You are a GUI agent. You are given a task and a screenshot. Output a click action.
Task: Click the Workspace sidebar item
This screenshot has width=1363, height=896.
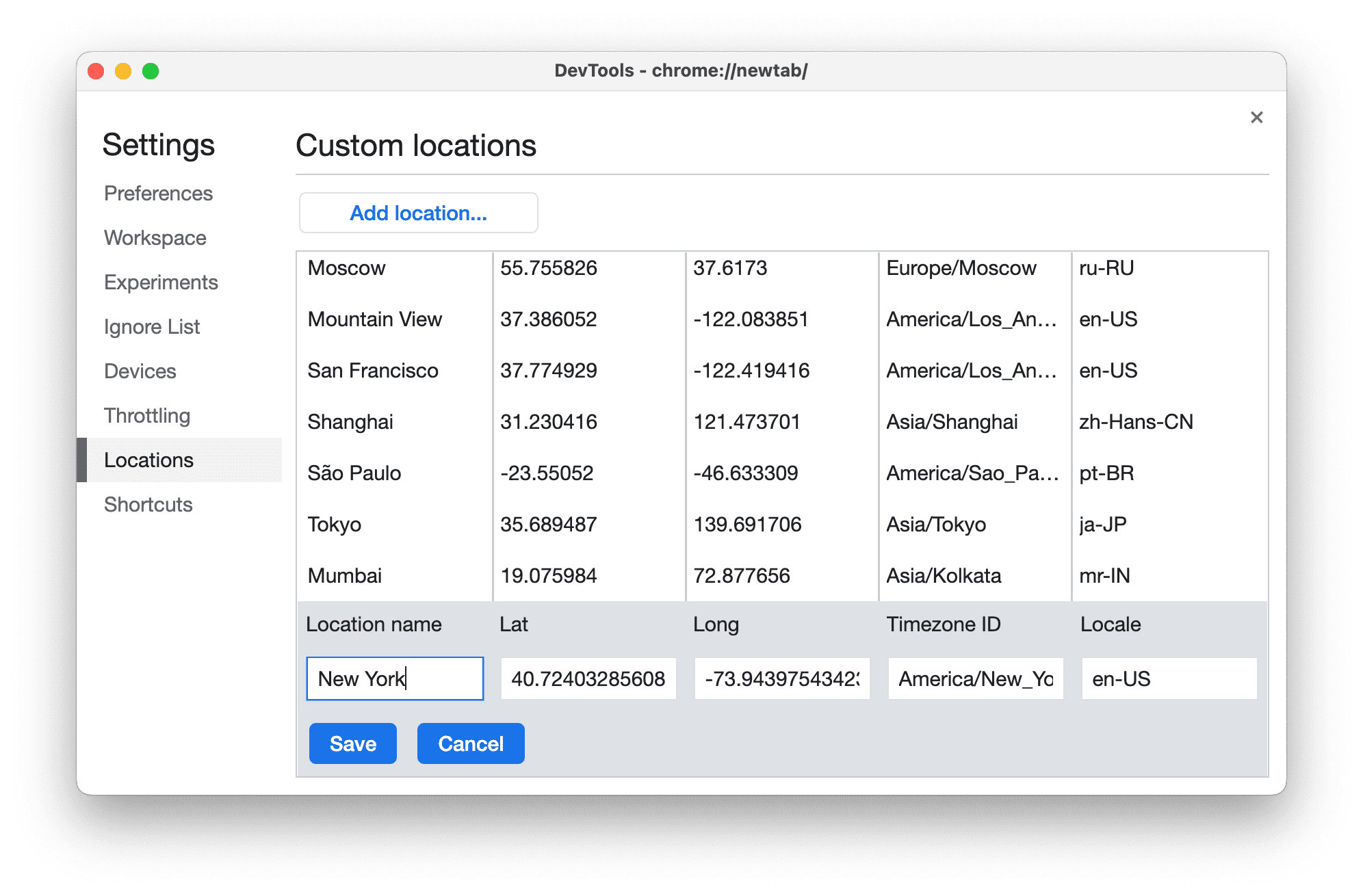point(155,237)
